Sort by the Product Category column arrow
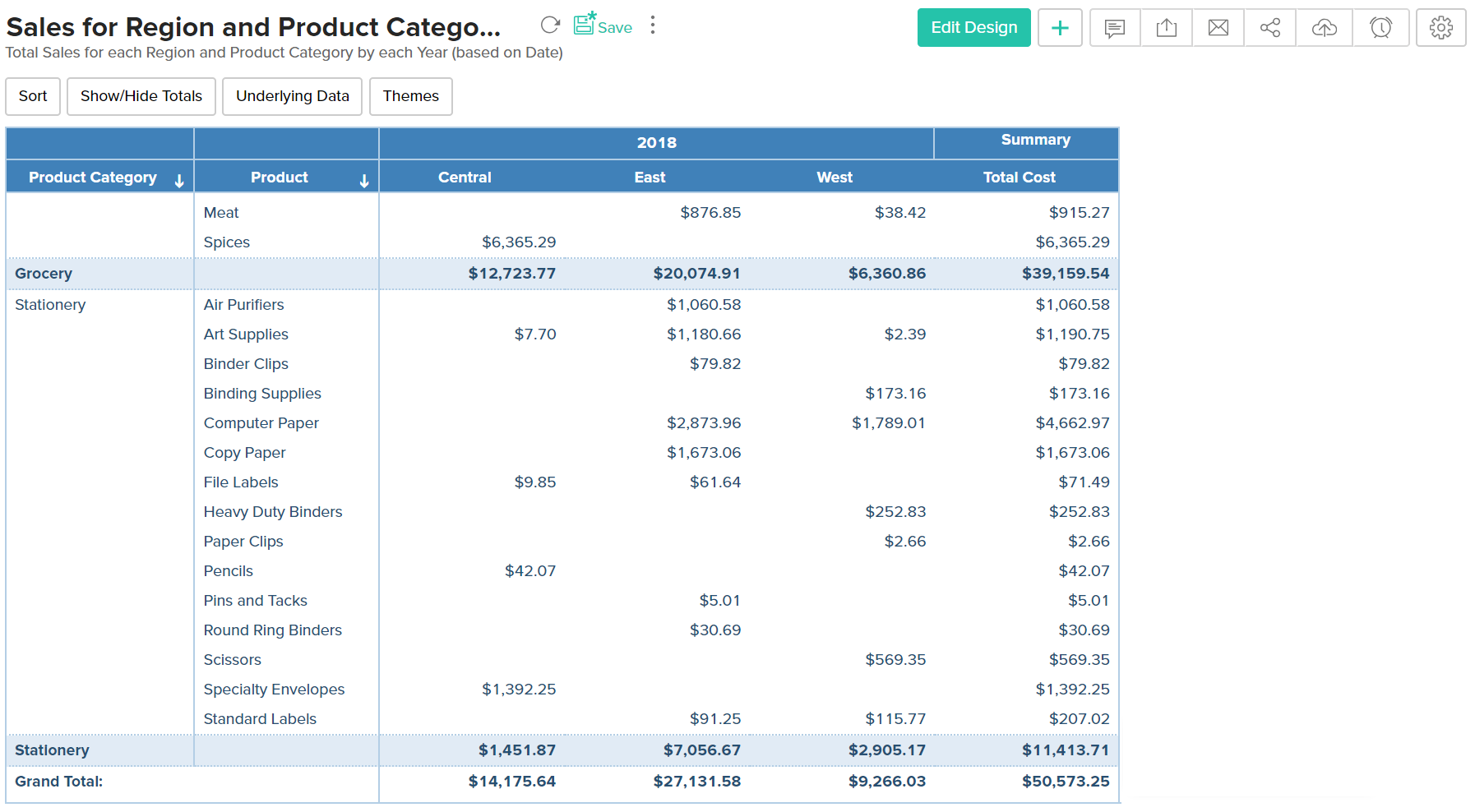1475x812 pixels. tap(179, 181)
